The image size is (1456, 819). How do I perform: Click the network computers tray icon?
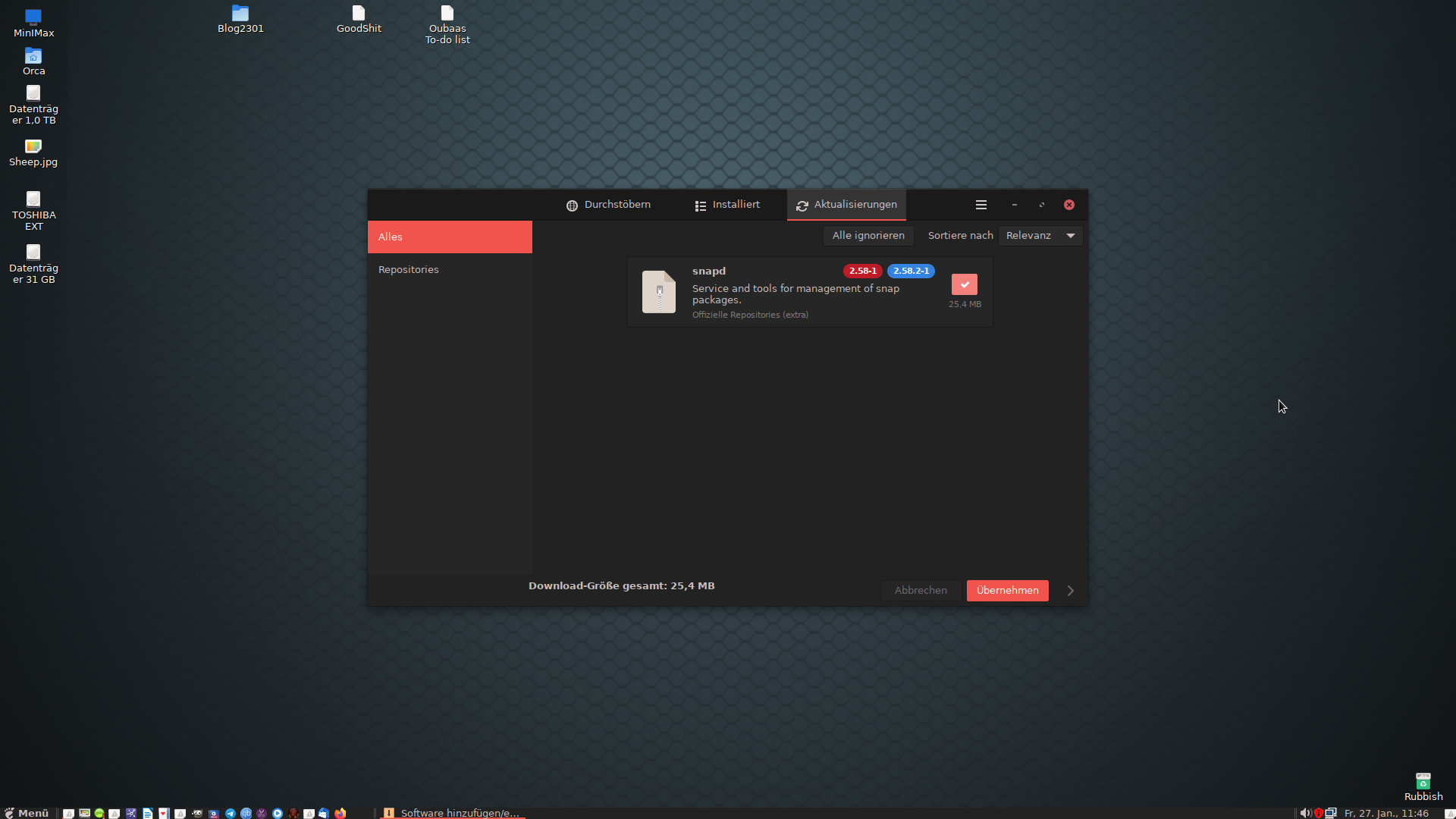[1331, 813]
